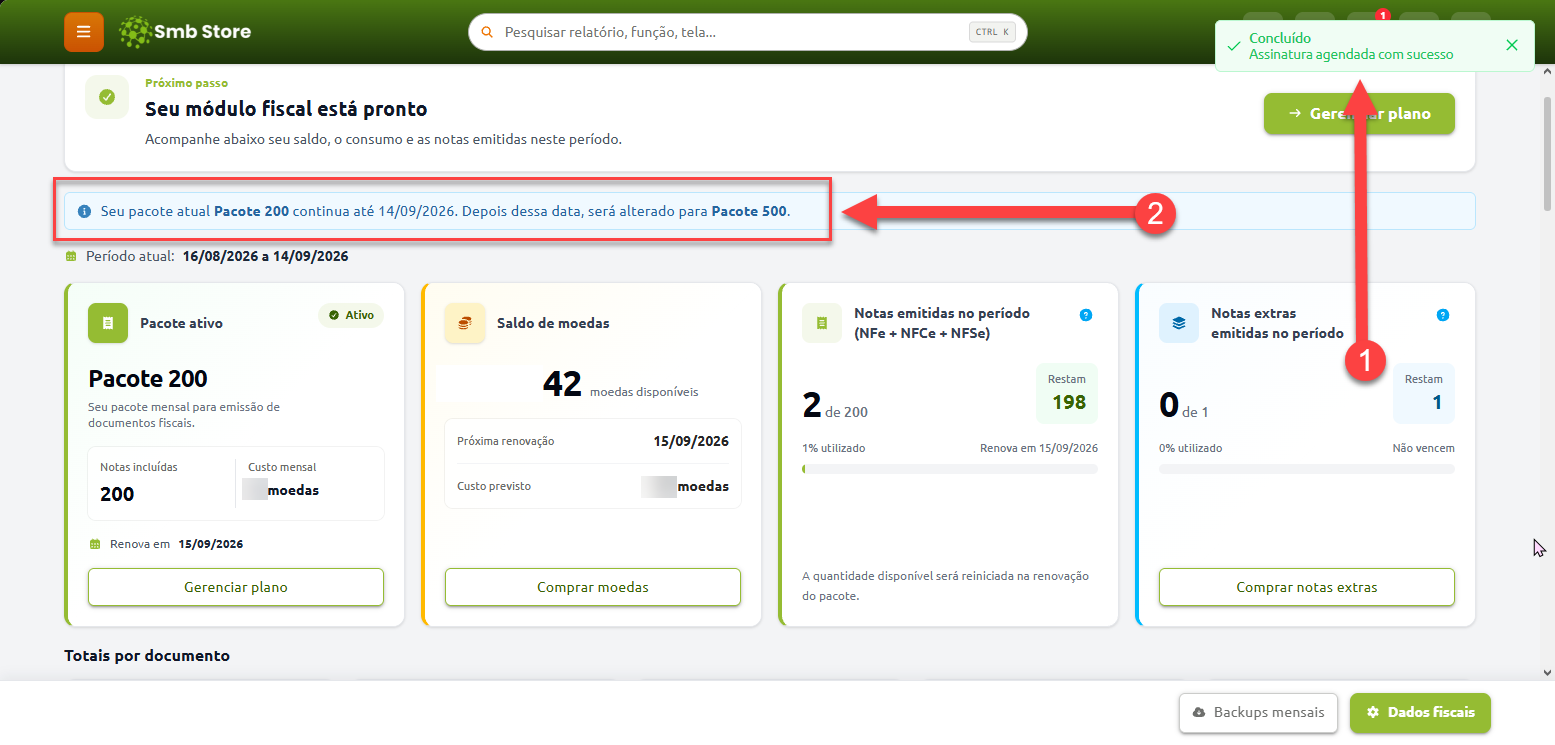Screen dimensions: 1555x745
Task: Click the layers icon for Notas extras
Action: click(x=1179, y=323)
